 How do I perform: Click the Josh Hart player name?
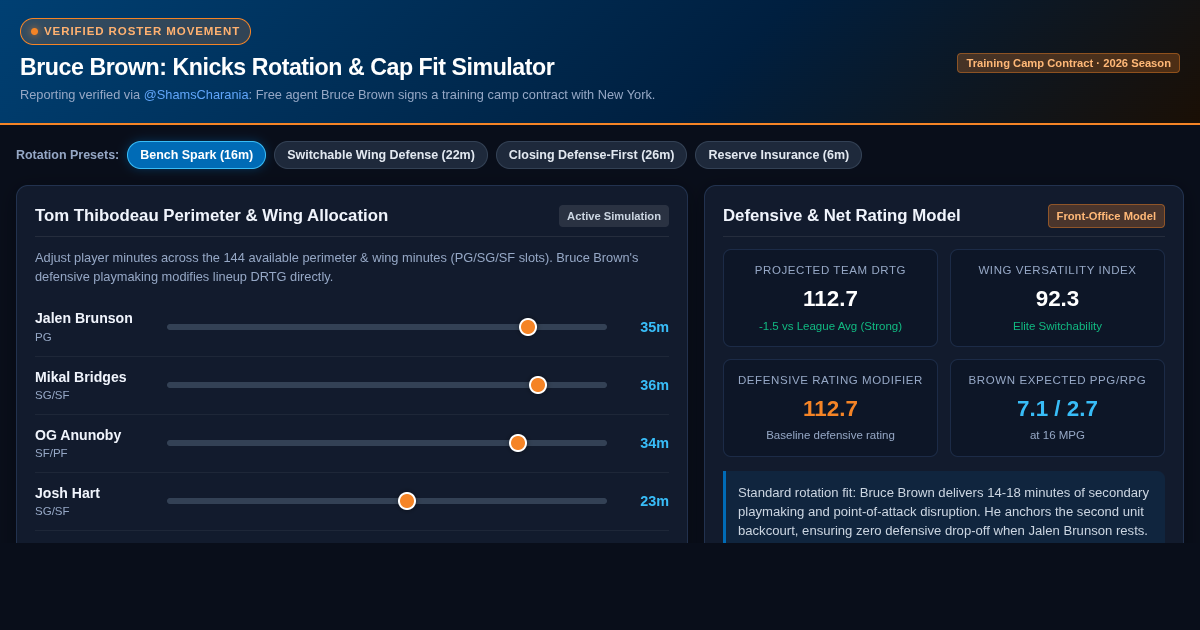[x=67, y=493]
